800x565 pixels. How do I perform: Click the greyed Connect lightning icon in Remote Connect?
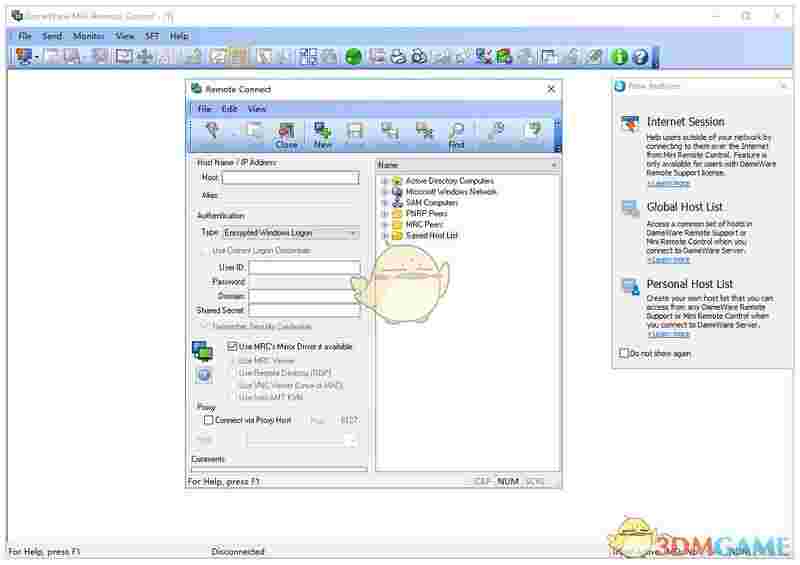click(212, 131)
